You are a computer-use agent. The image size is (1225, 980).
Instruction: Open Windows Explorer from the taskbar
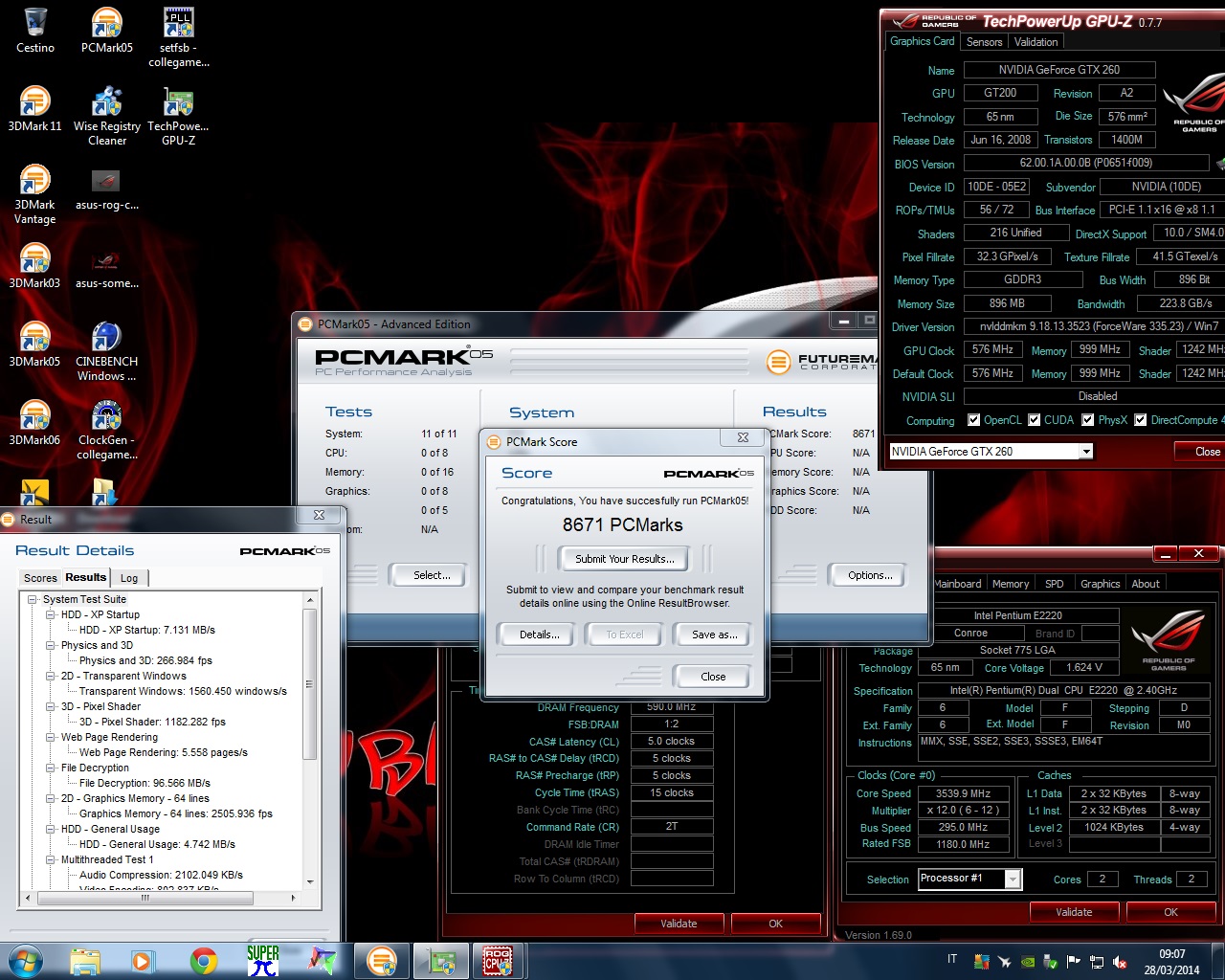pyautogui.click(x=85, y=961)
